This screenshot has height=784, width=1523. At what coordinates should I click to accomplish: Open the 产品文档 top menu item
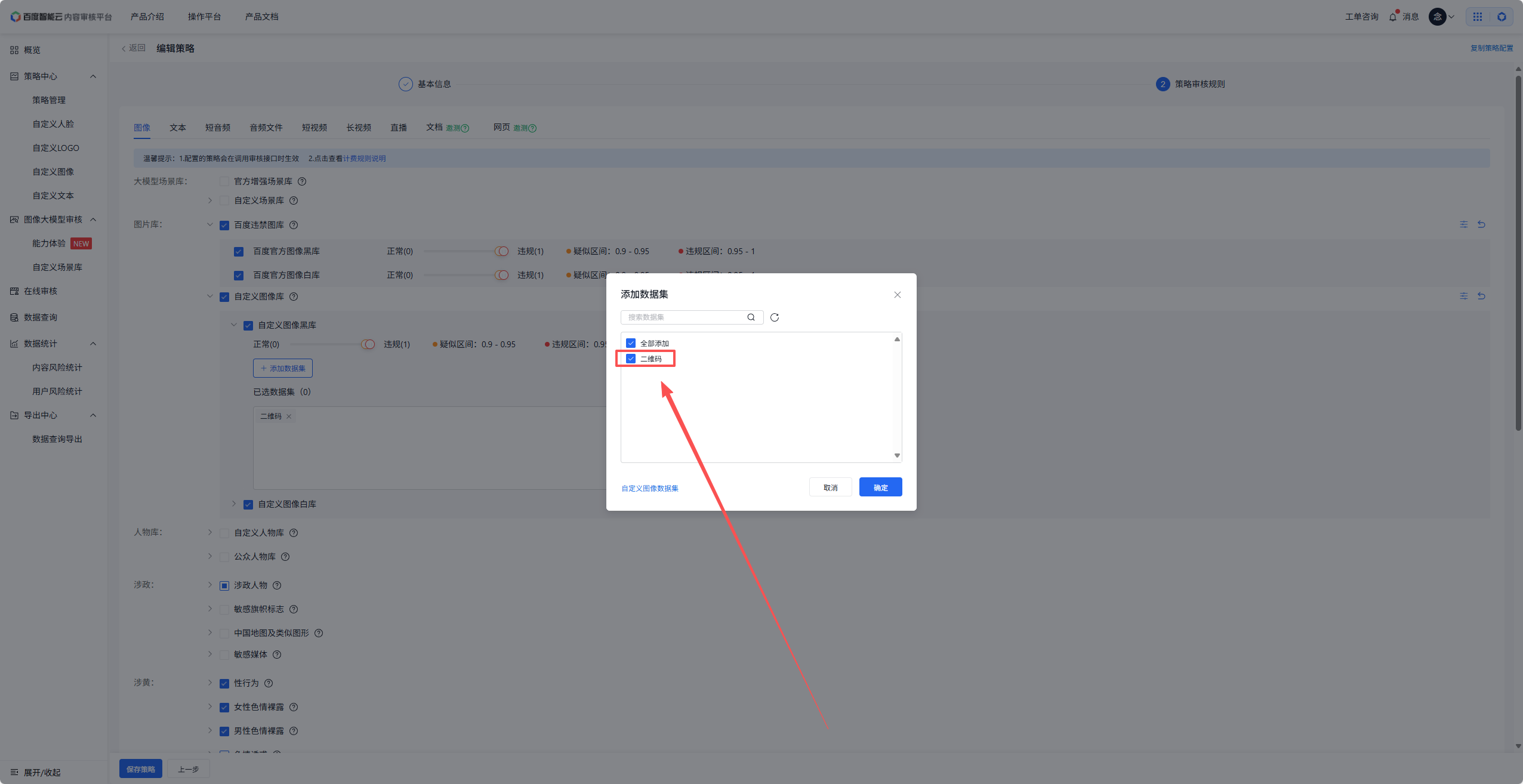coord(261,17)
